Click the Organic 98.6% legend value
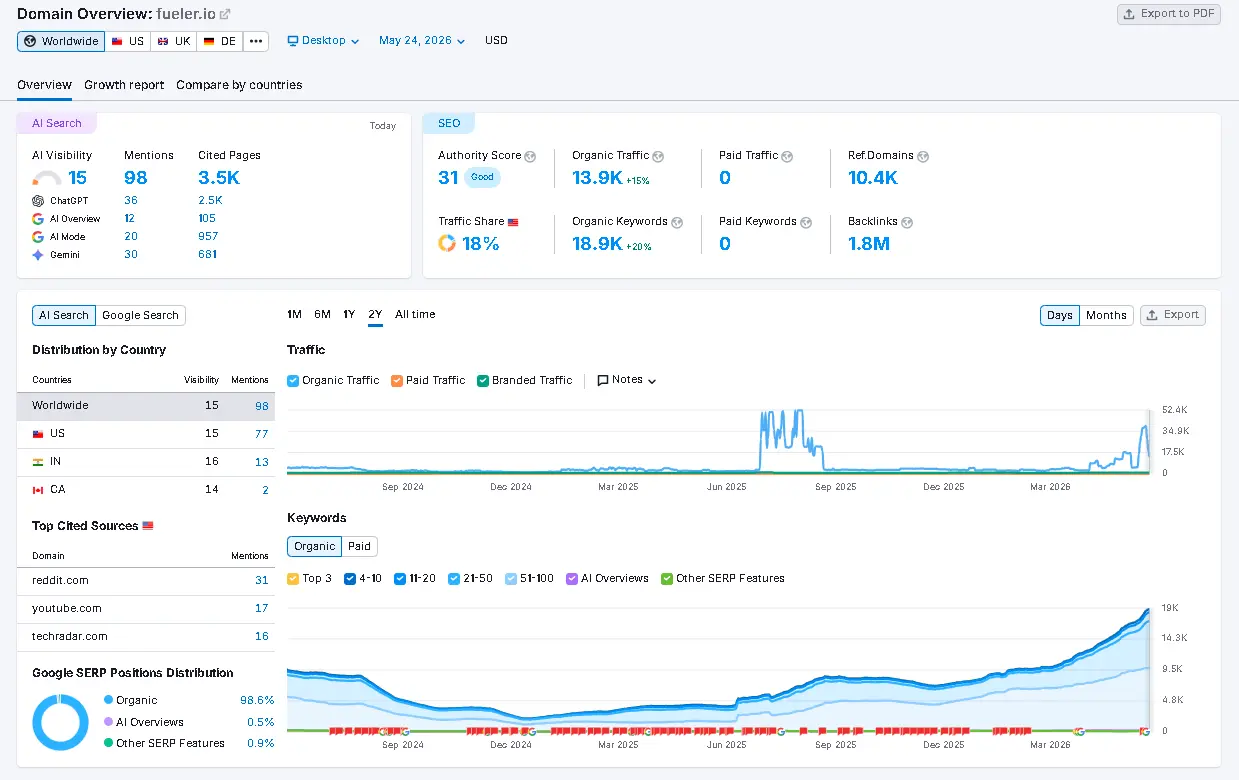The height and width of the screenshot is (780, 1239). [257, 701]
